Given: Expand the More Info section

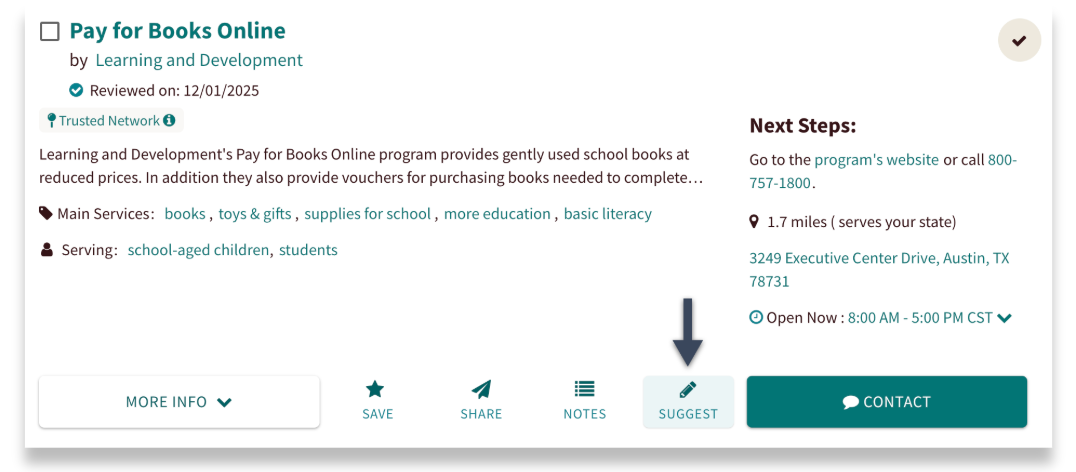Looking at the screenshot, I should click(179, 402).
